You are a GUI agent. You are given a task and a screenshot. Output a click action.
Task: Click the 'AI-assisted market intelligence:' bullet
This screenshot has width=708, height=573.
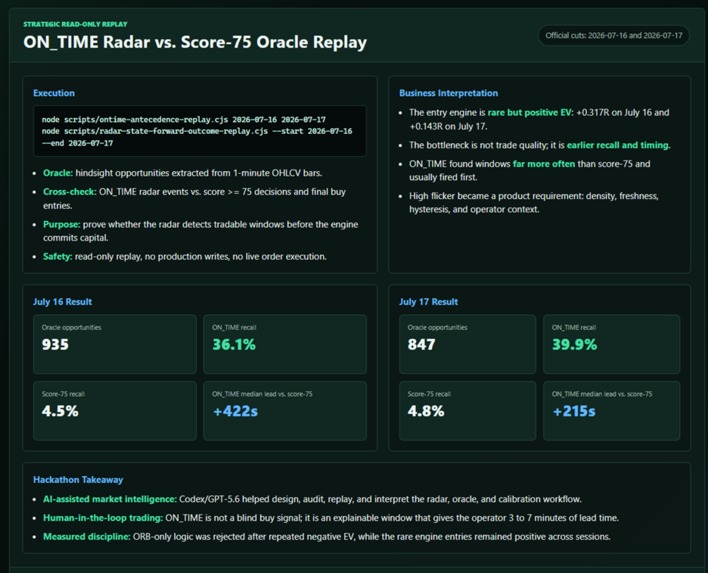click(312, 499)
